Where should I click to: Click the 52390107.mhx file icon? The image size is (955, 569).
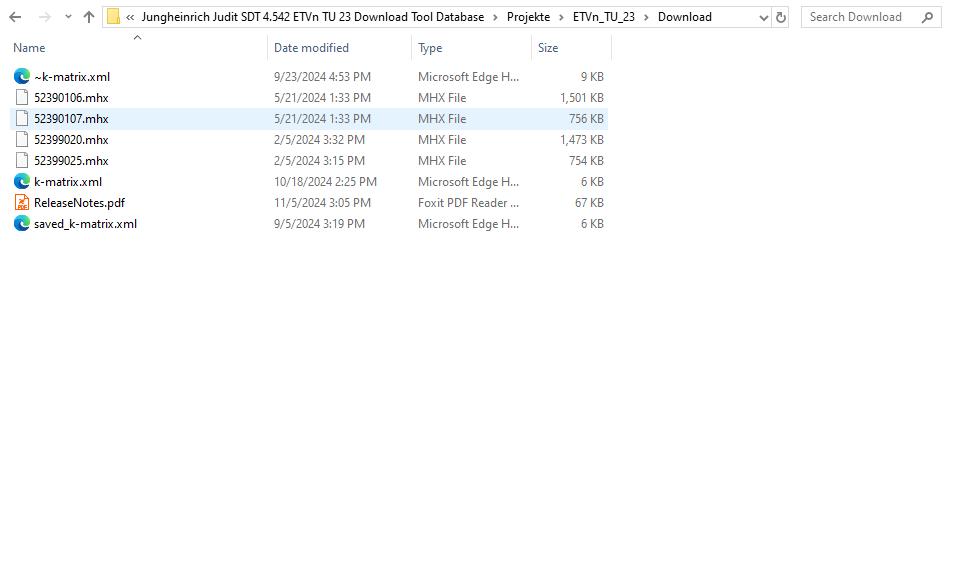click(21, 118)
